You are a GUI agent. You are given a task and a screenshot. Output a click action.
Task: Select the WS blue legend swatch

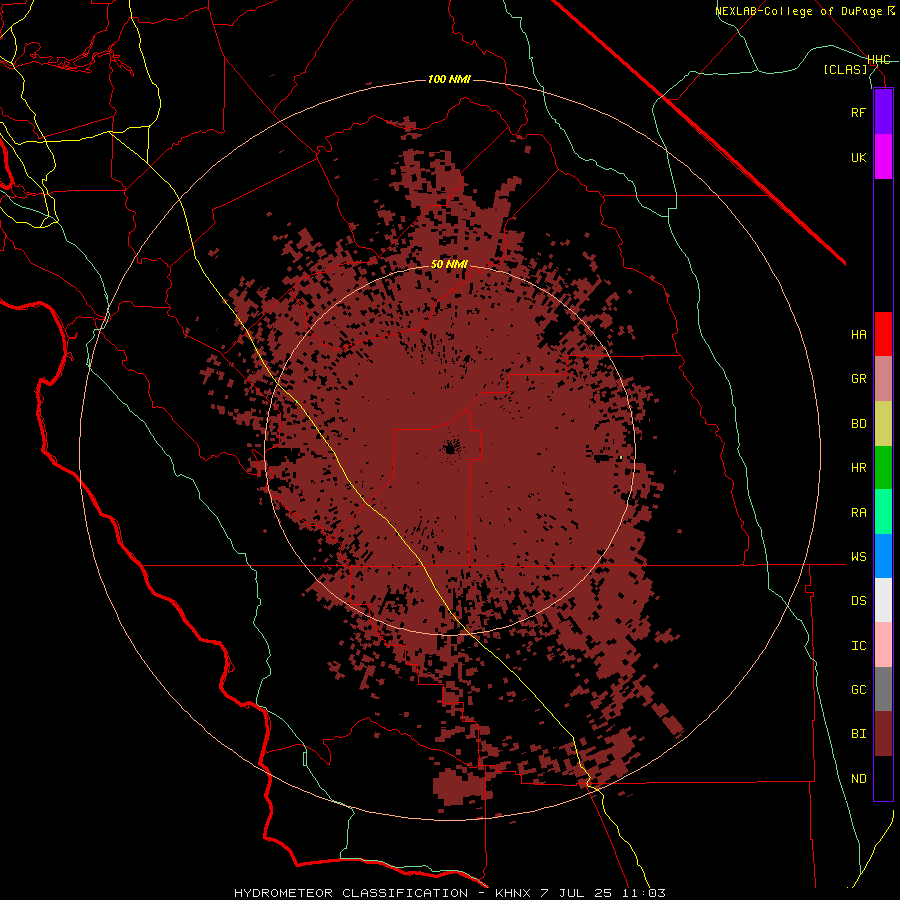click(883, 556)
